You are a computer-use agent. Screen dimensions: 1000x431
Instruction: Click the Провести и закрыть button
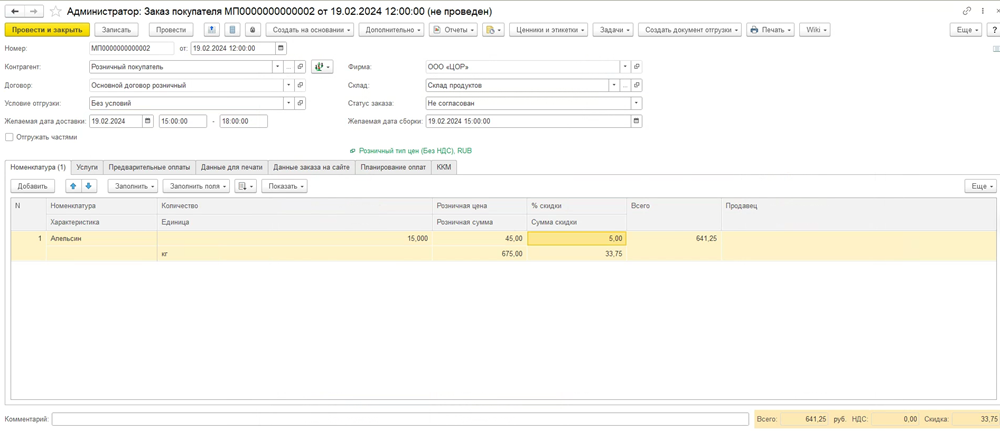pyautogui.click(x=47, y=30)
